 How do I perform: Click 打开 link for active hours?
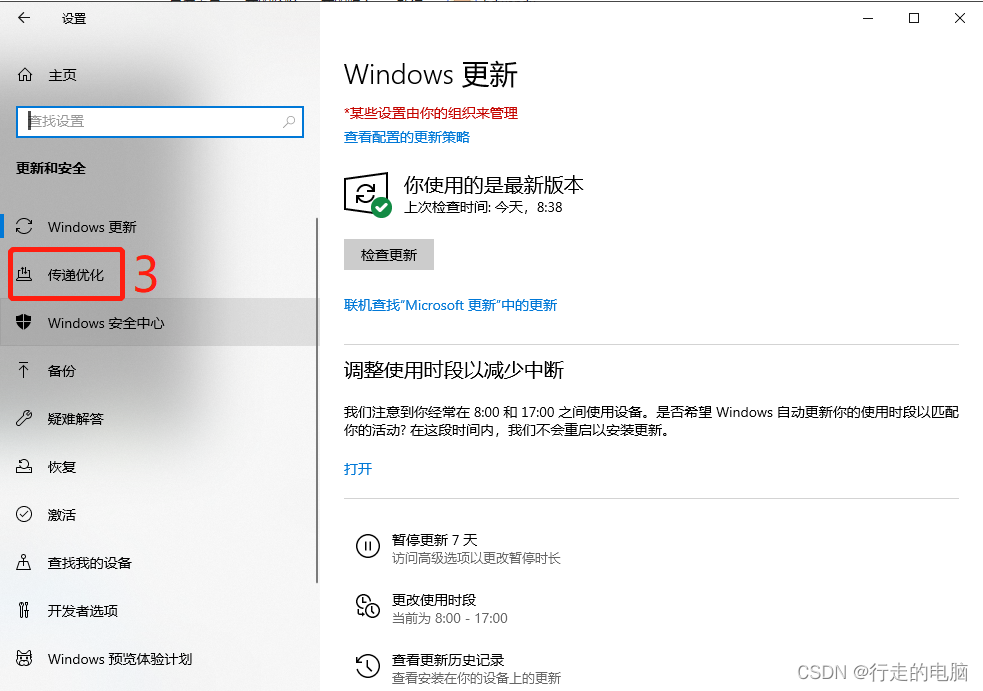pyautogui.click(x=358, y=468)
